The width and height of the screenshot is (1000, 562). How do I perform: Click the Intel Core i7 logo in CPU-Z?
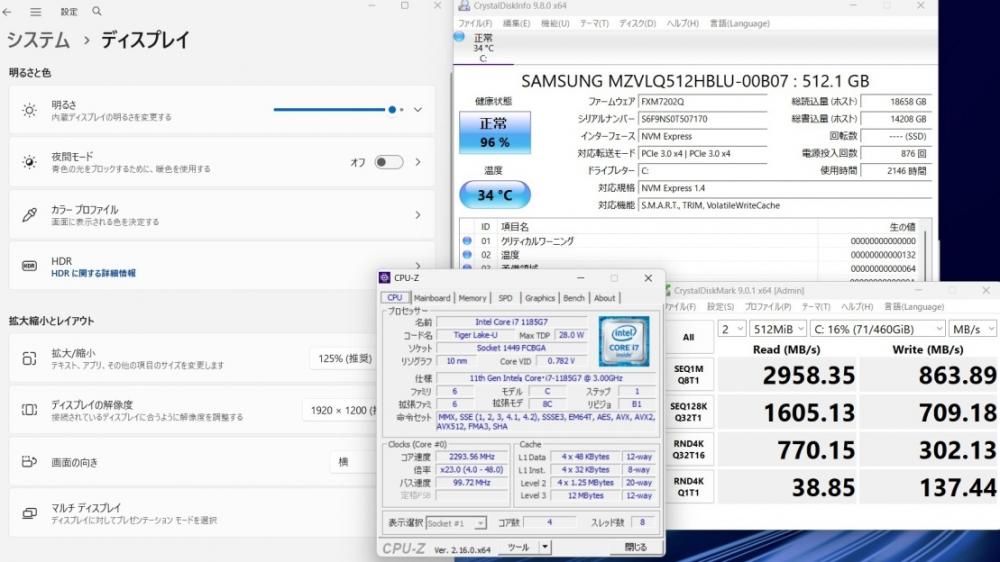click(x=624, y=341)
